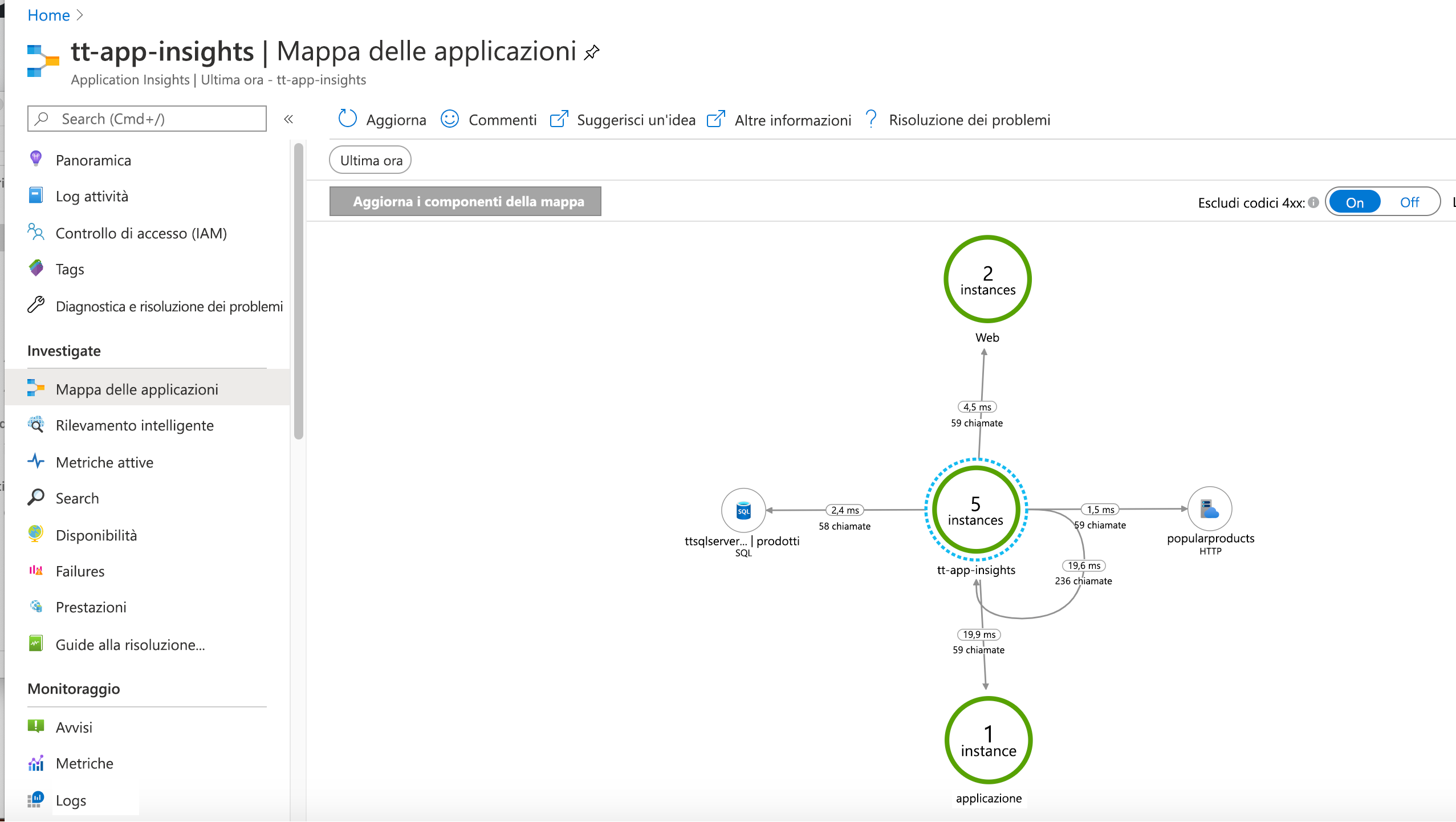Click the Mappa delle applicazioni sidebar icon
1456x822 pixels.
tap(35, 388)
